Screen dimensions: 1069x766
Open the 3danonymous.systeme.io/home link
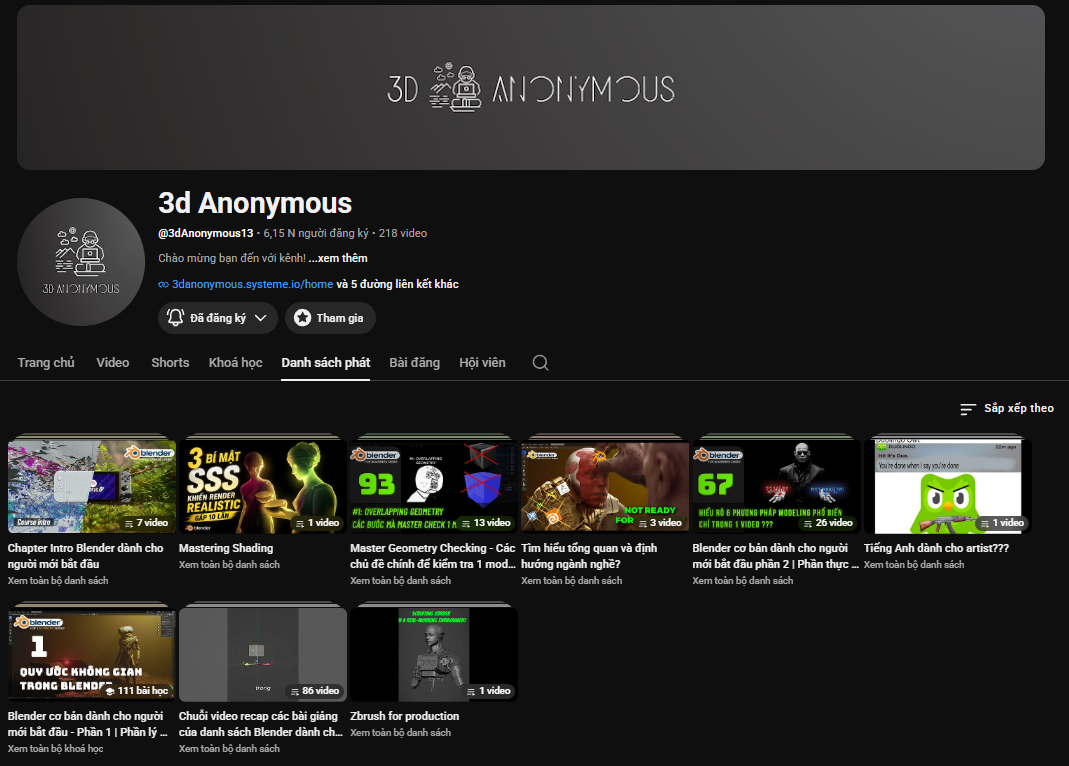[x=252, y=284]
